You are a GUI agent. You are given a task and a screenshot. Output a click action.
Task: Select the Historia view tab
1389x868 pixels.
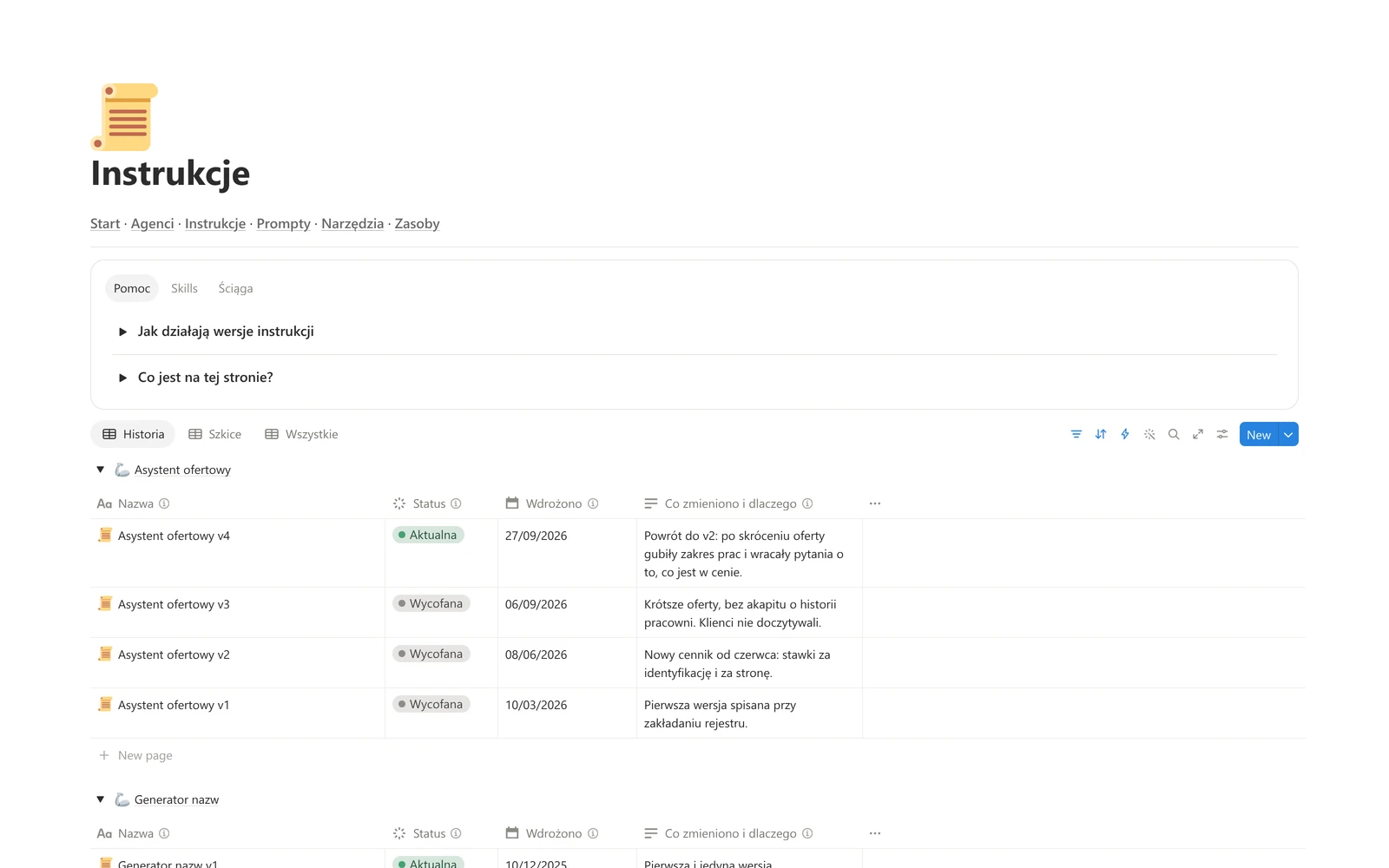[x=133, y=434]
